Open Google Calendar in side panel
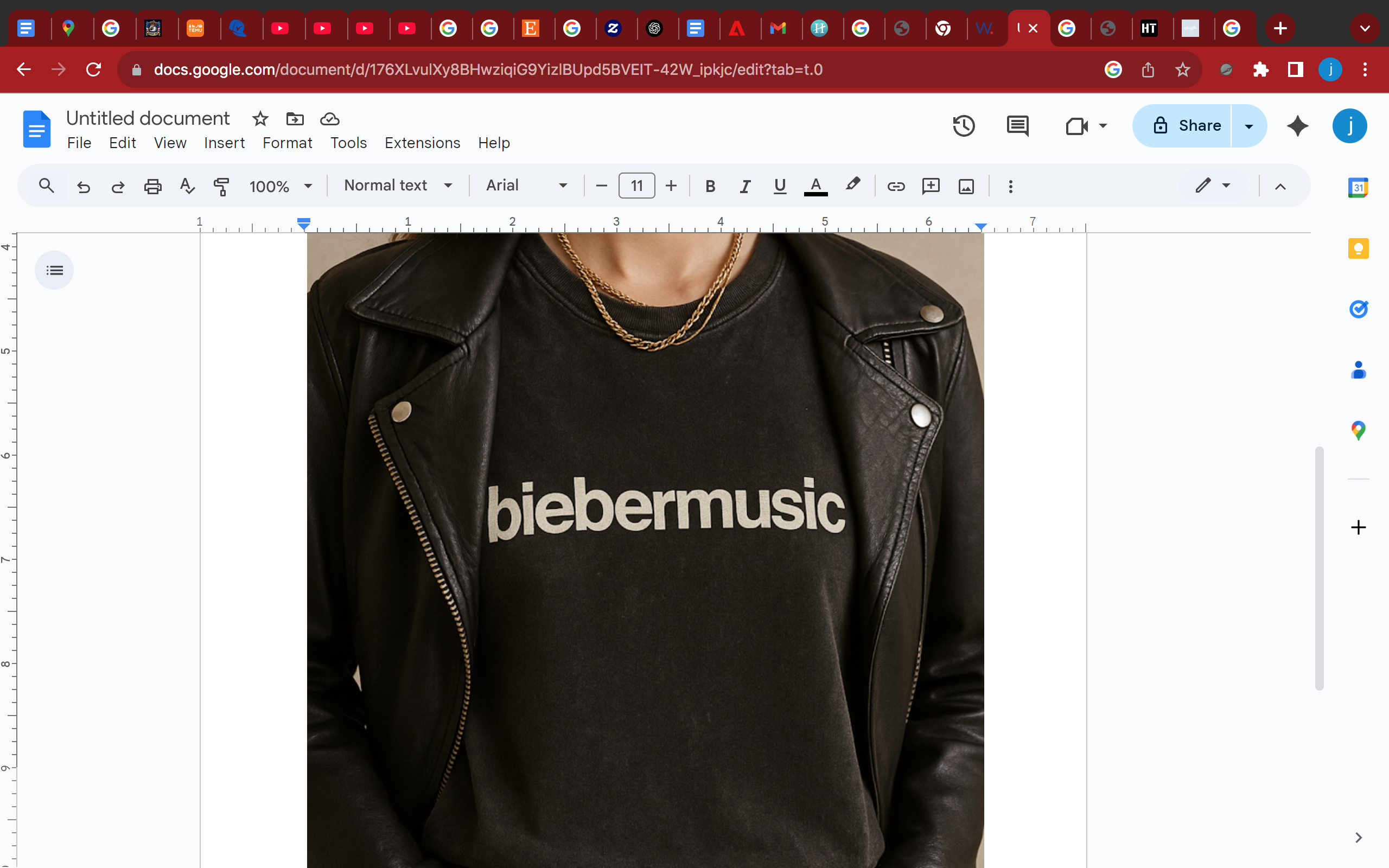Image resolution: width=1389 pixels, height=868 pixels. (1358, 188)
